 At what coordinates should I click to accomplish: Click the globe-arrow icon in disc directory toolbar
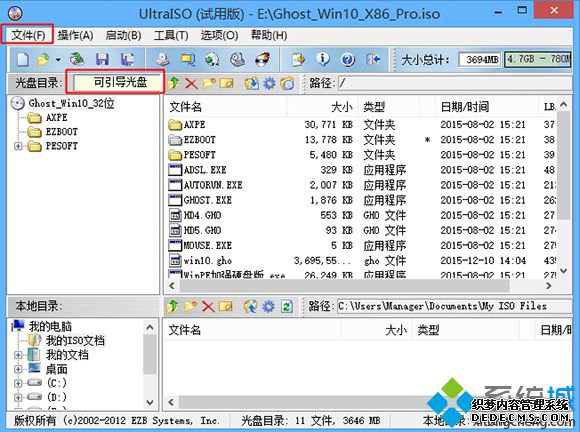pos(252,83)
